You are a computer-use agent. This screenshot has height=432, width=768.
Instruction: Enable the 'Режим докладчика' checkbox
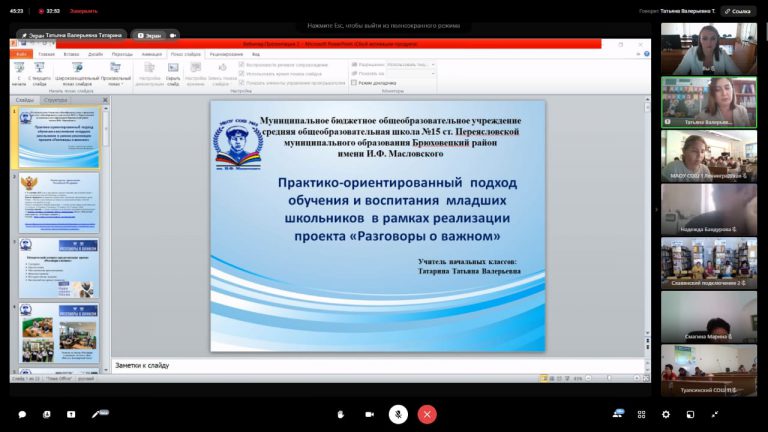click(x=354, y=82)
